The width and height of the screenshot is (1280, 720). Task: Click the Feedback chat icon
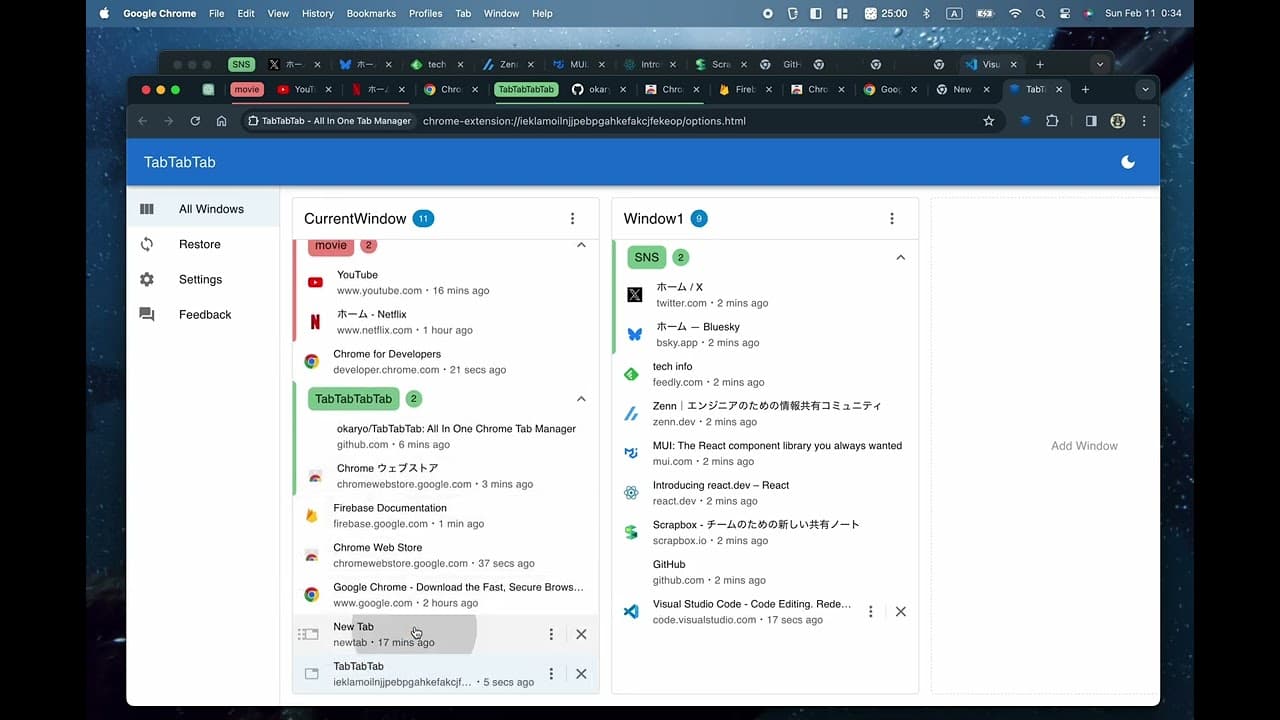pyautogui.click(x=147, y=314)
